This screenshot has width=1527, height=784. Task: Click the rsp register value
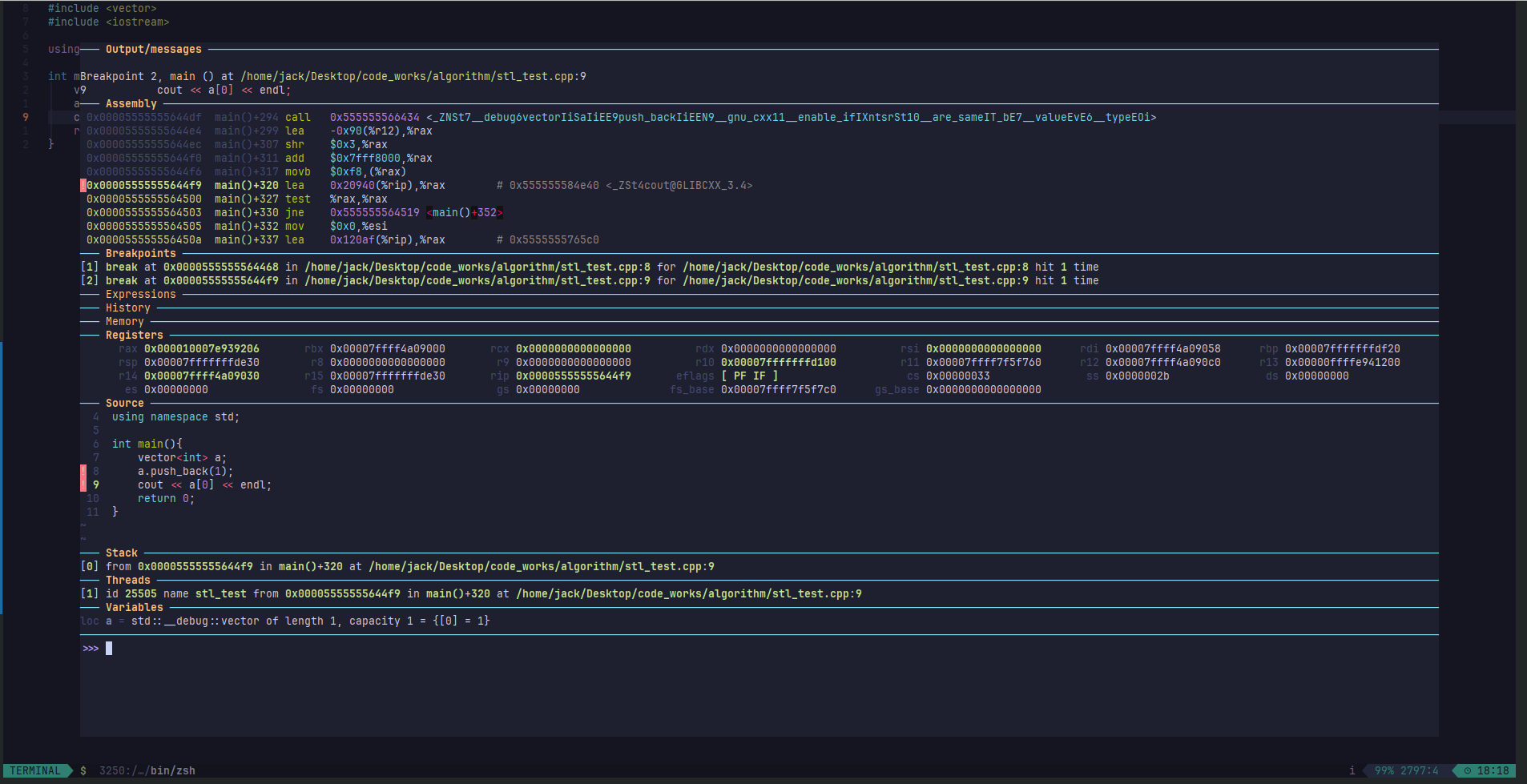202,363
